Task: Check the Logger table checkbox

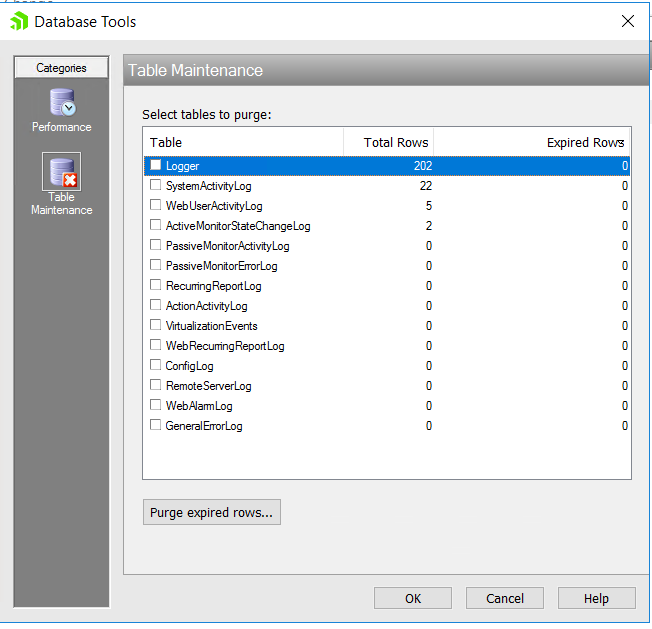Action: coord(156,165)
